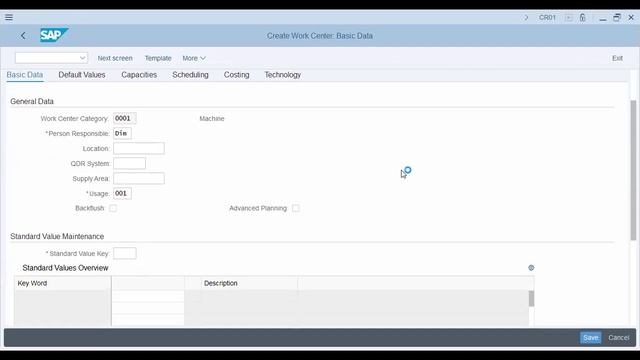Go back with the left arrow icon

point(23,36)
